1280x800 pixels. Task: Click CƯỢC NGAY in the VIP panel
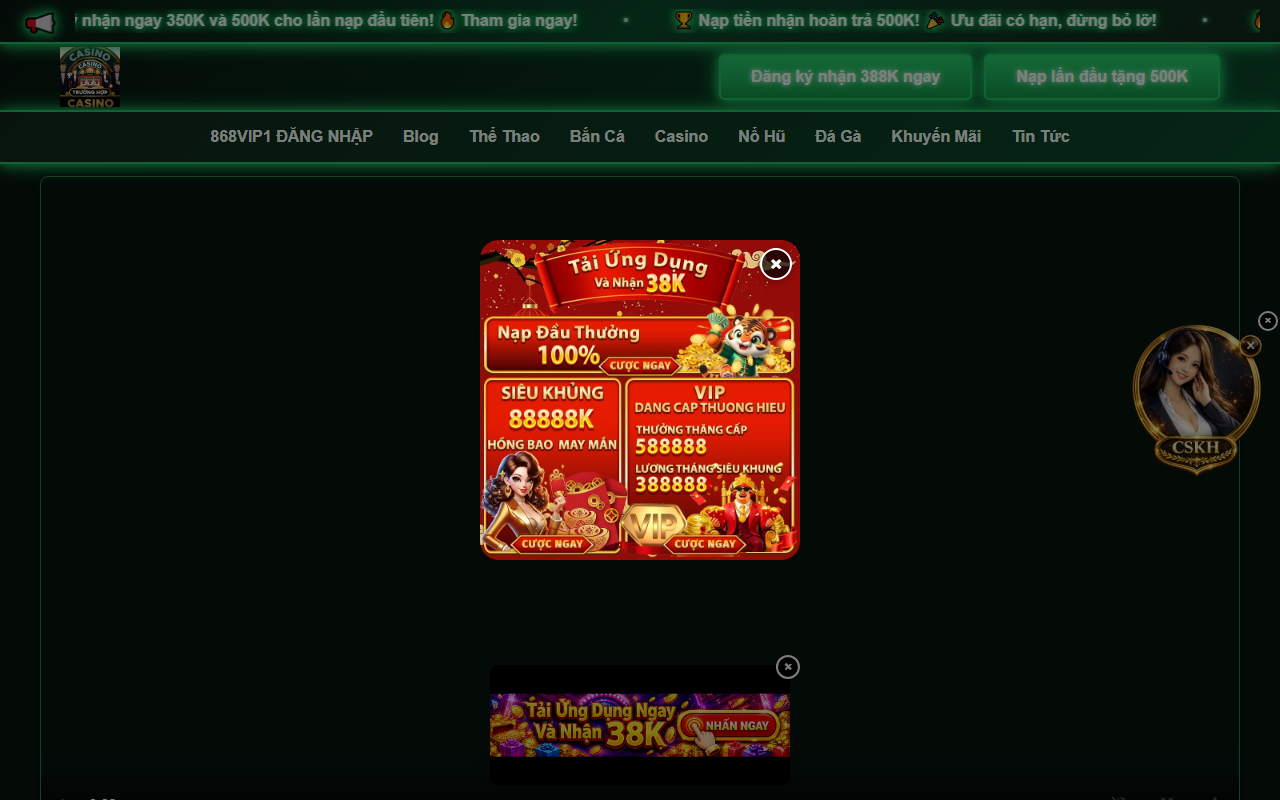click(x=705, y=544)
